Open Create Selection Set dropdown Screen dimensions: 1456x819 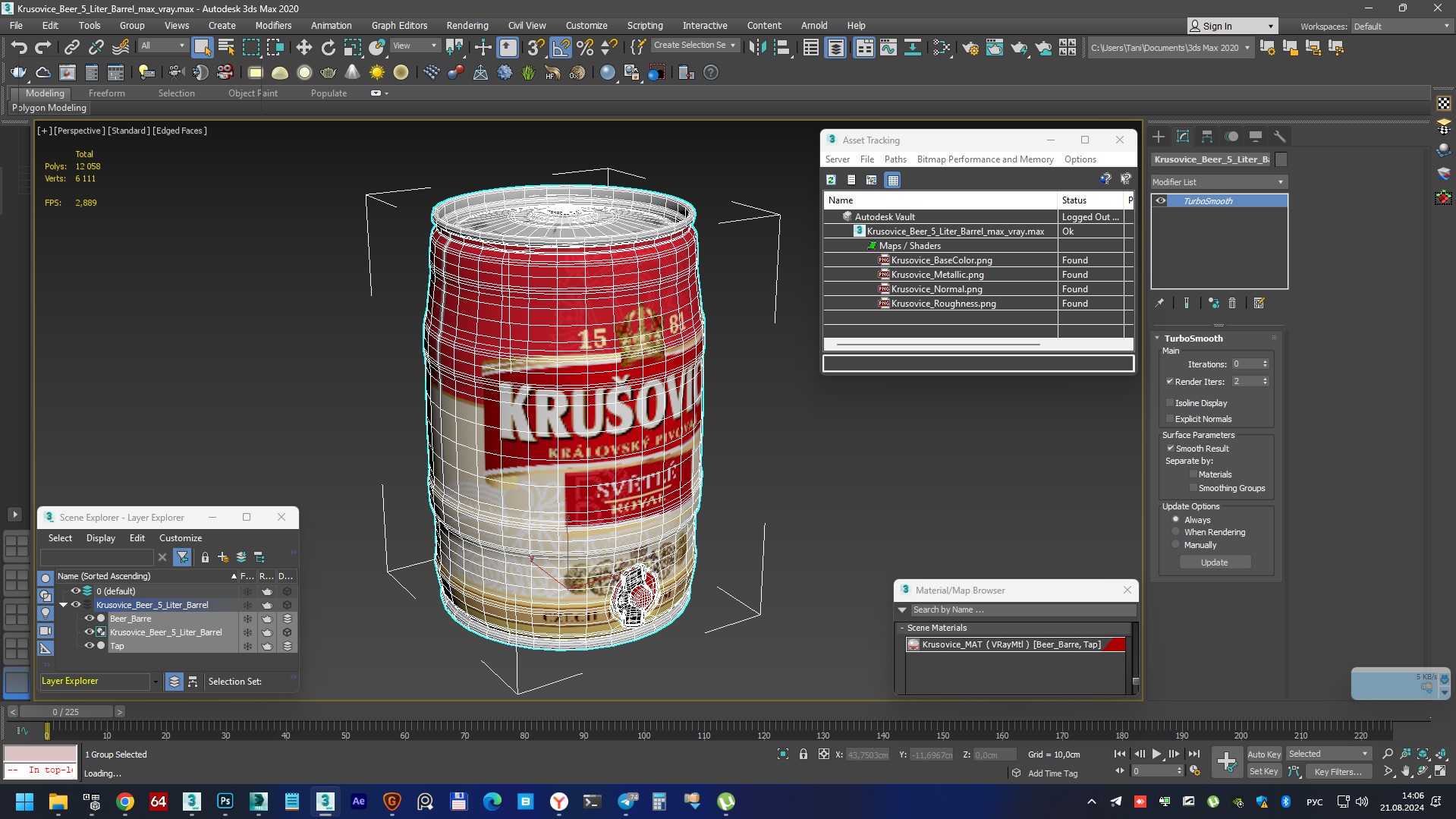coord(694,46)
